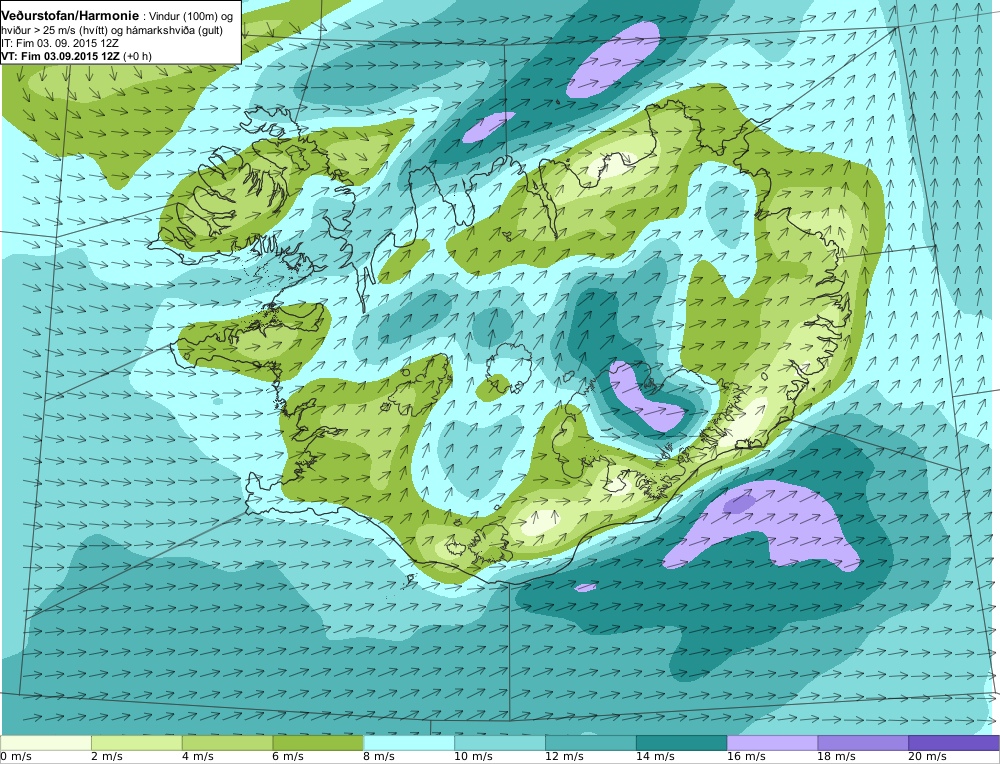
Task: Click the 'IT: Fim 03. 09. 2015 12Z' line
Action: pos(61,43)
